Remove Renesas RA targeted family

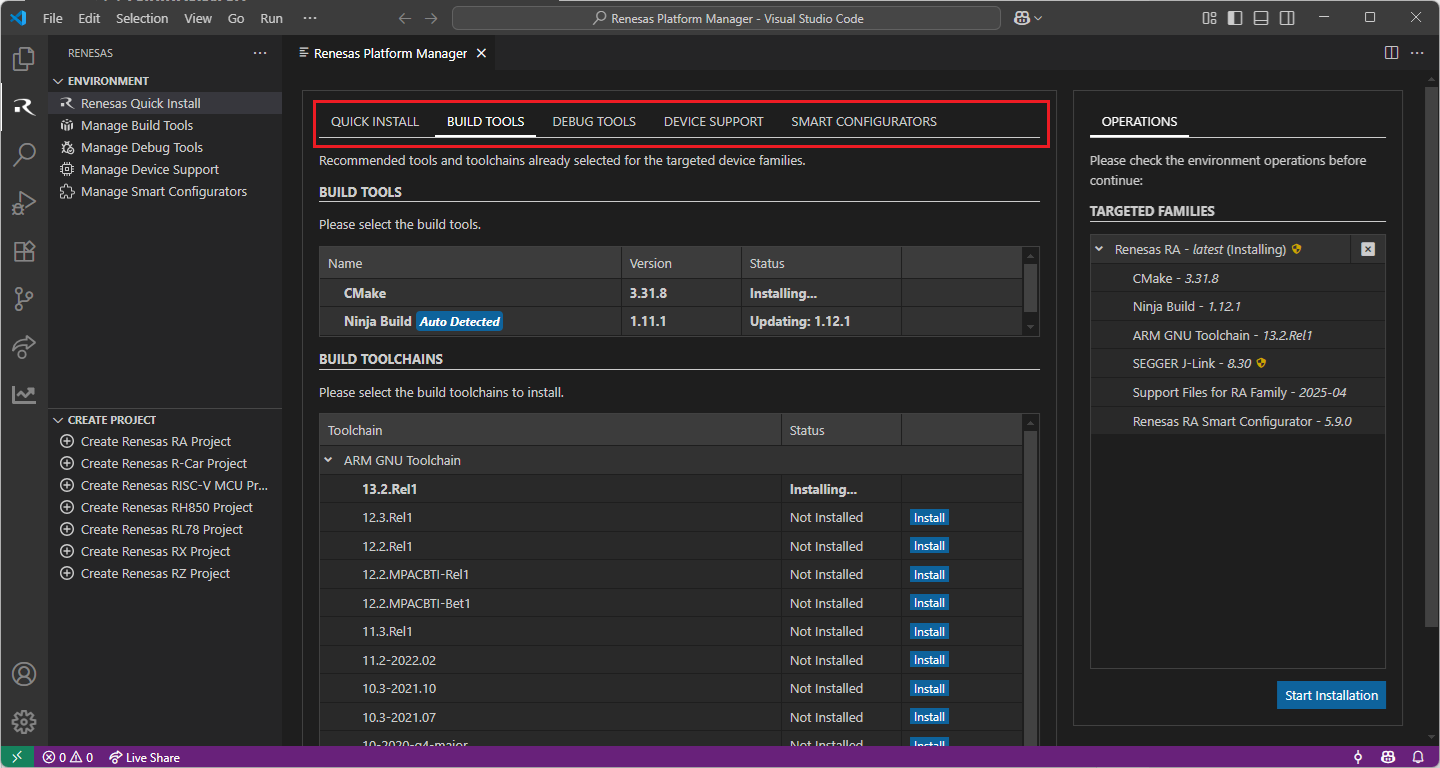[1367, 249]
